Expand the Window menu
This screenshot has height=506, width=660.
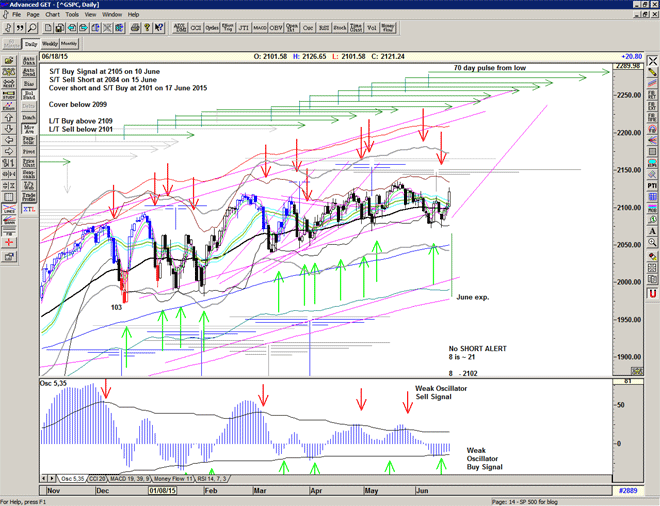(112, 15)
